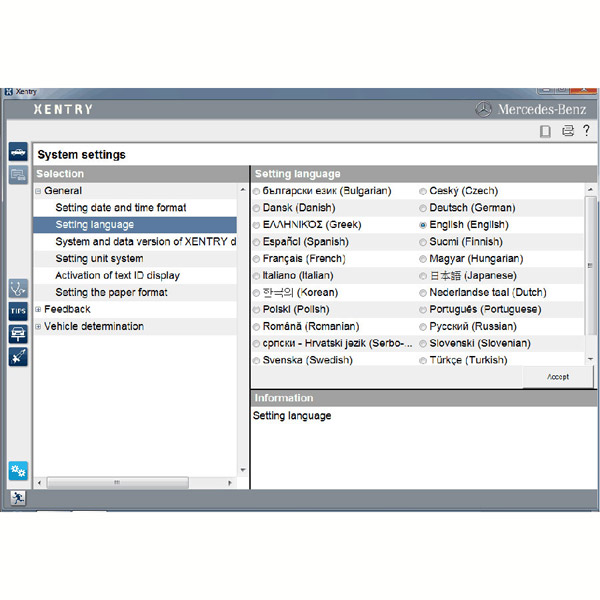Open the measurement probe sidebar icon

pos(18,357)
